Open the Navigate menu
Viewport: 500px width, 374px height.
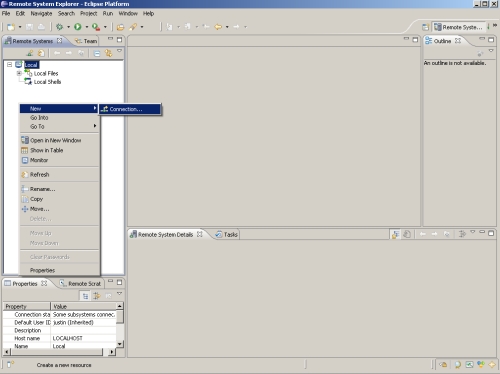click(x=41, y=14)
